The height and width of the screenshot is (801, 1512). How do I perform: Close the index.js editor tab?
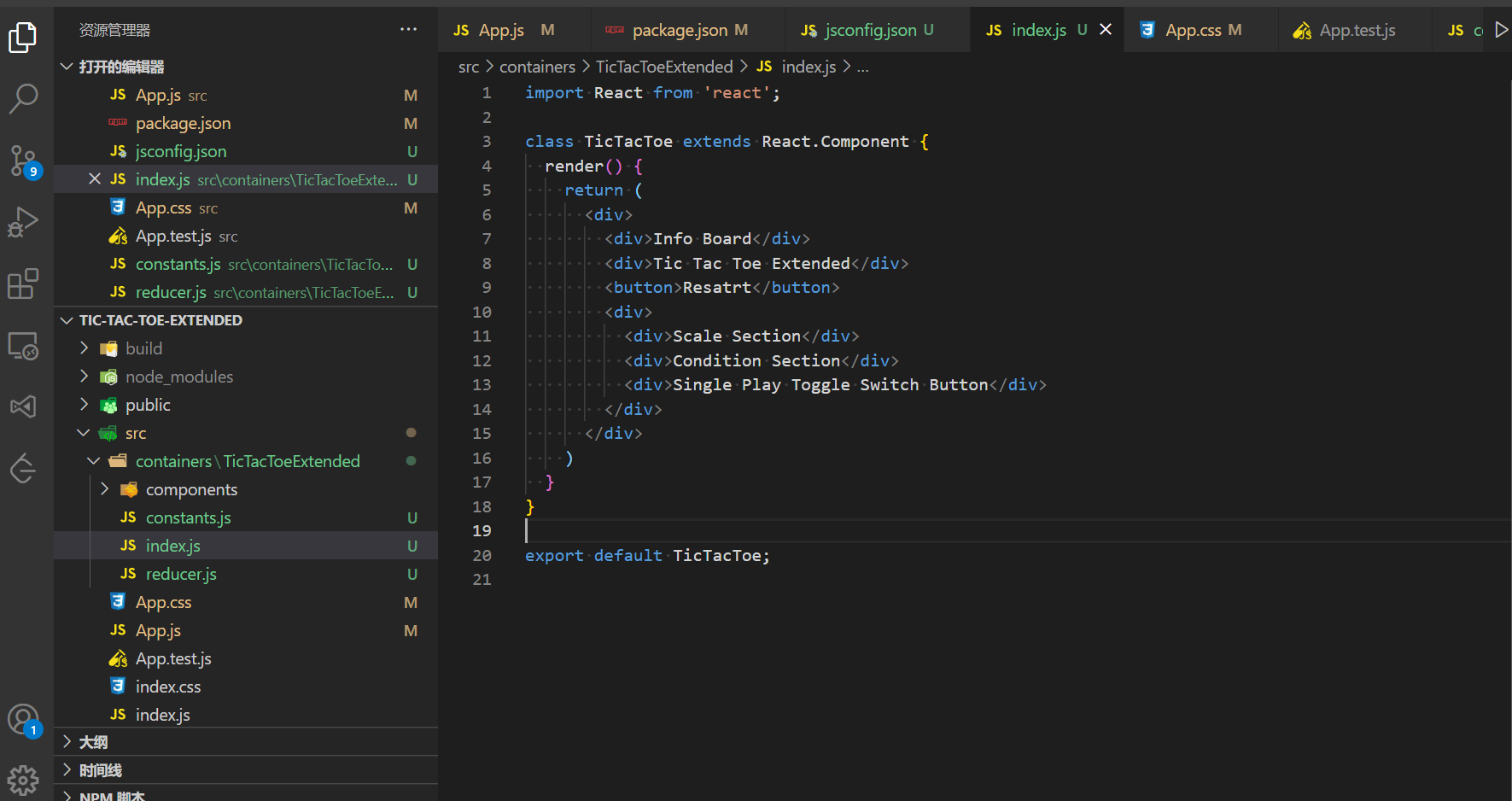click(1106, 30)
